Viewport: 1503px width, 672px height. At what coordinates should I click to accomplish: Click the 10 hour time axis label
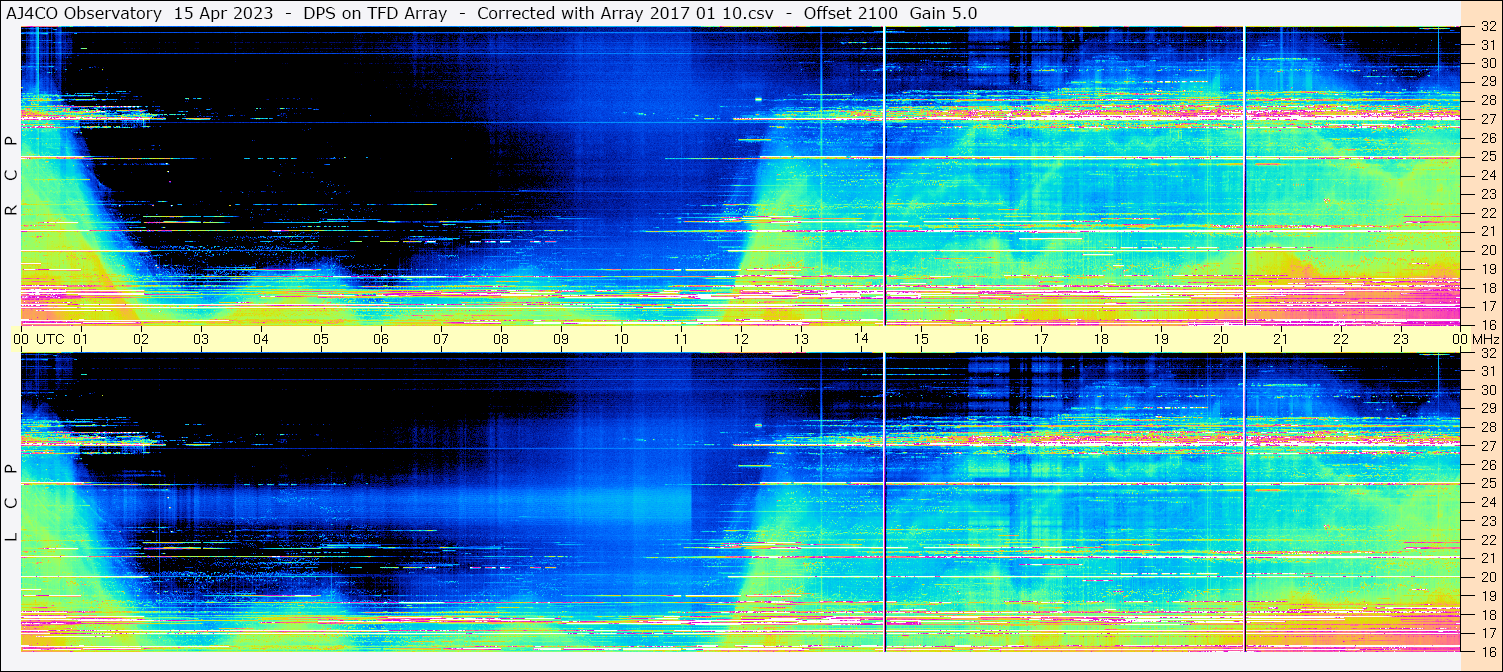(621, 339)
